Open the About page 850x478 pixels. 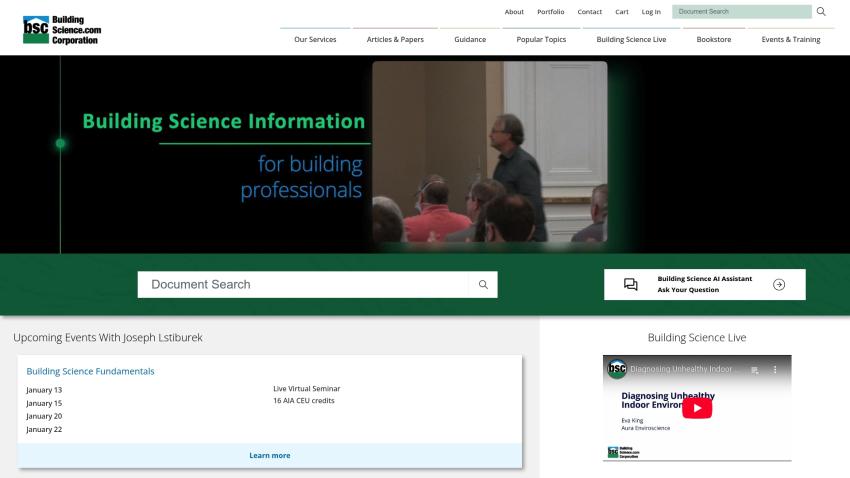(x=514, y=11)
